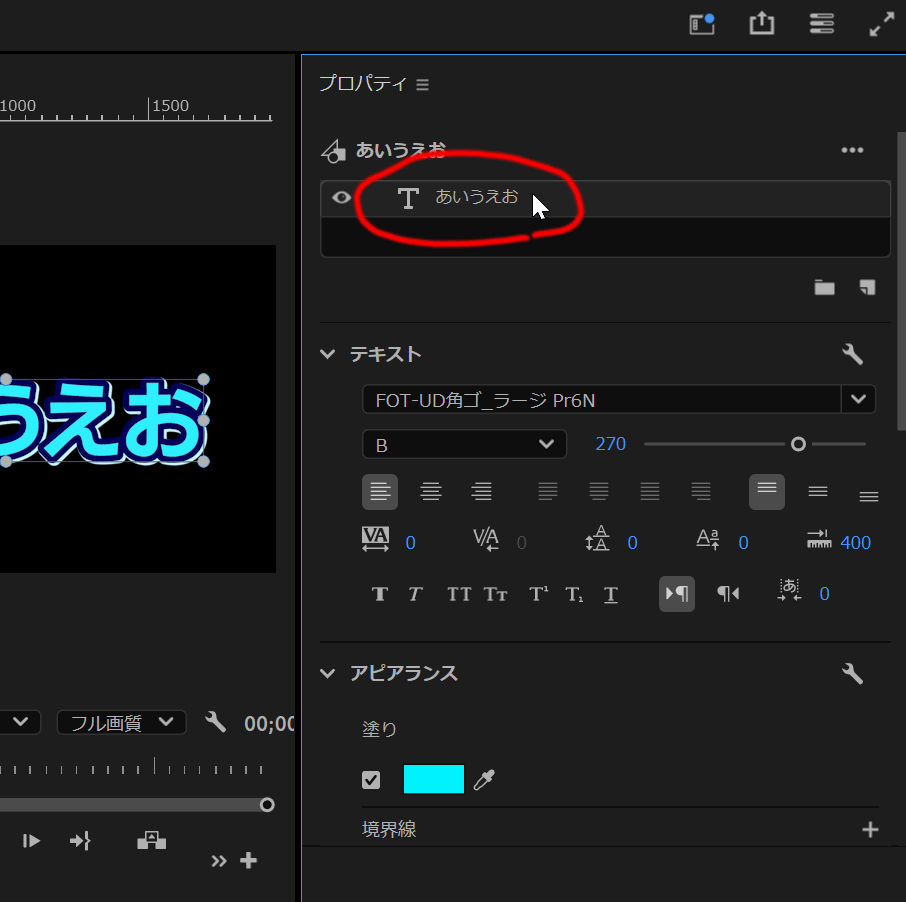
Task: Open the three-dot more options menu
Action: point(852,150)
